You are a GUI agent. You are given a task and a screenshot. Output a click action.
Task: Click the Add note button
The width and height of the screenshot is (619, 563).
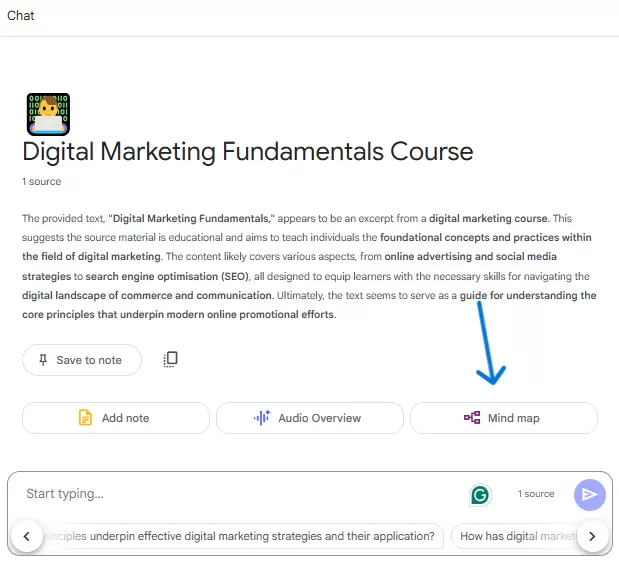[x=116, y=418]
